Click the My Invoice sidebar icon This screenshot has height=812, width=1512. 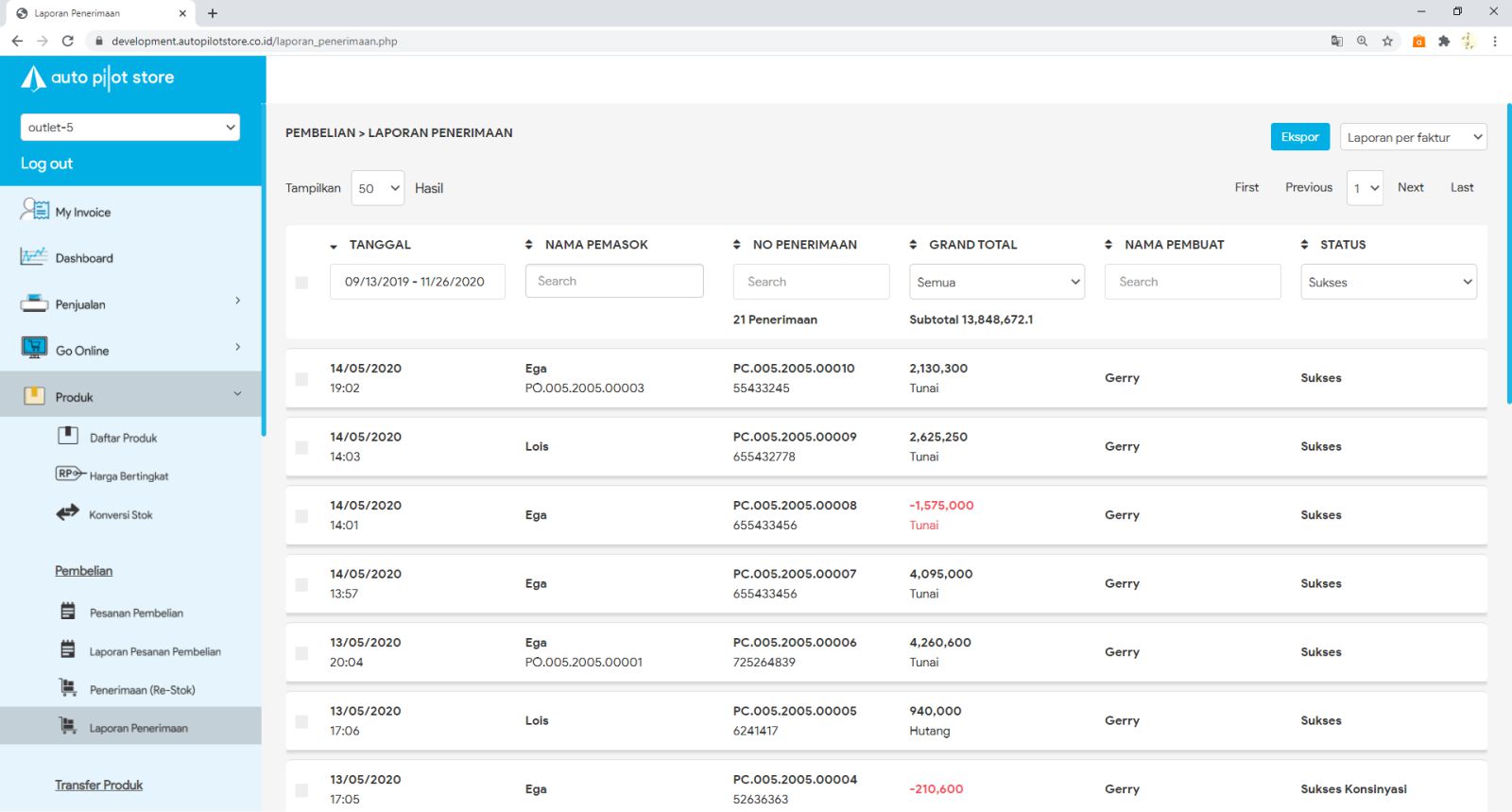(x=34, y=210)
